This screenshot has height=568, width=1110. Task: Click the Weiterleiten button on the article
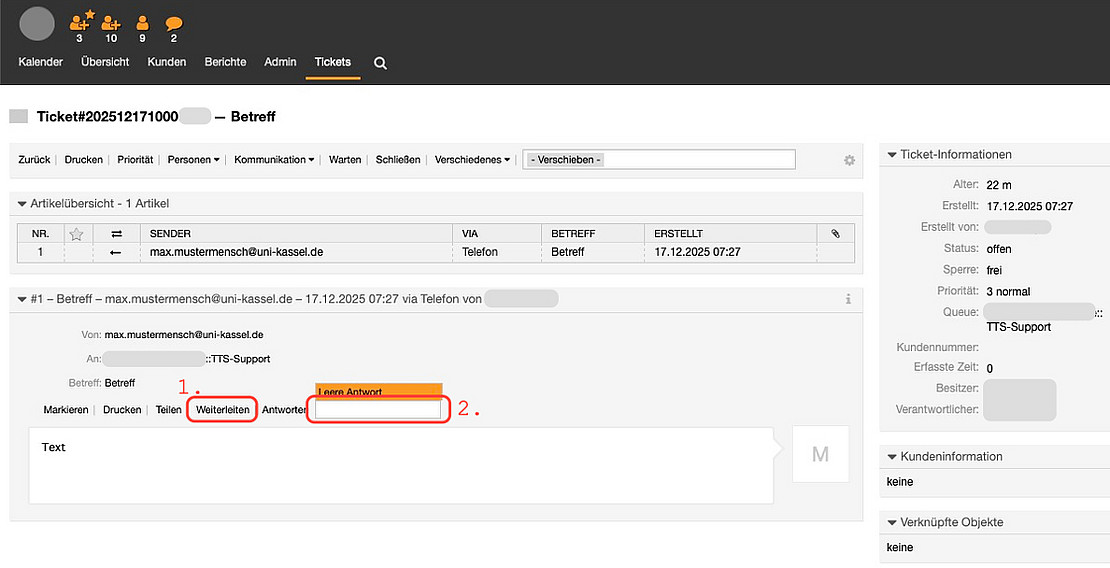click(222, 410)
